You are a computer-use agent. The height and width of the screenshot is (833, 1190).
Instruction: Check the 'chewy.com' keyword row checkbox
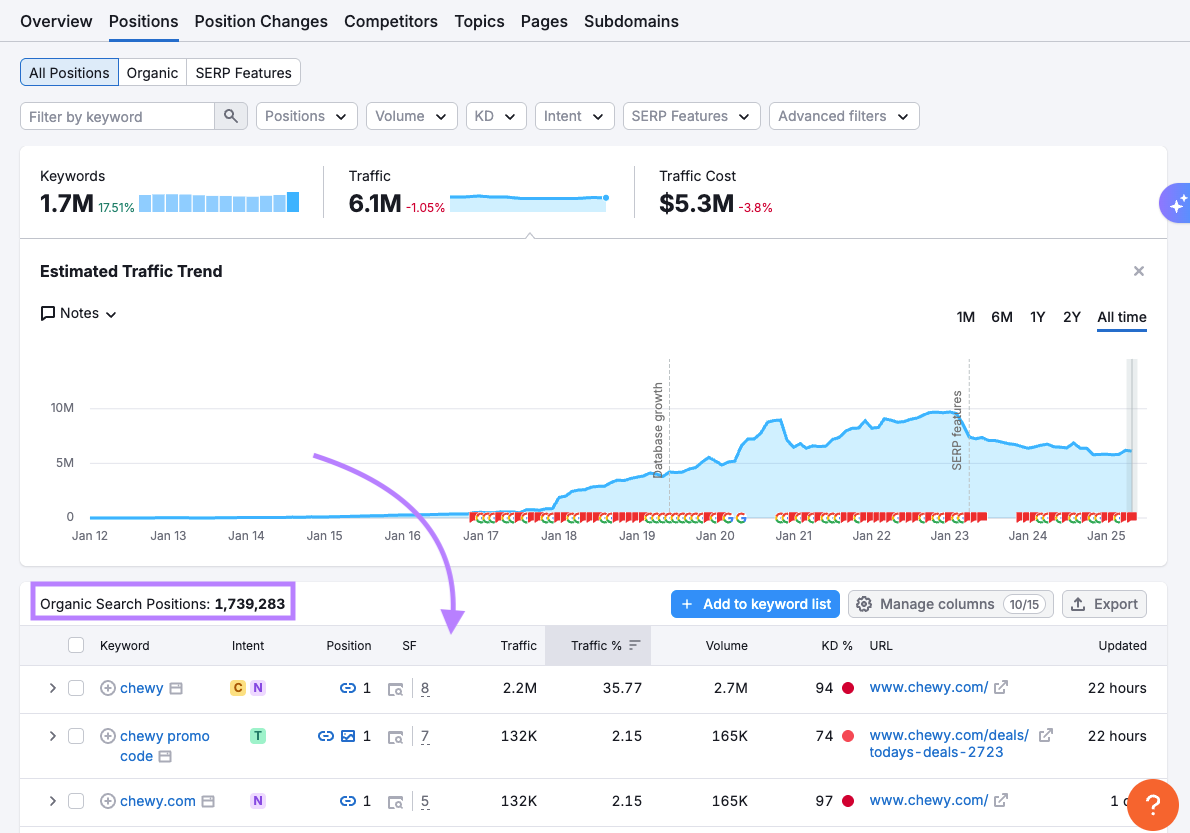(x=76, y=801)
